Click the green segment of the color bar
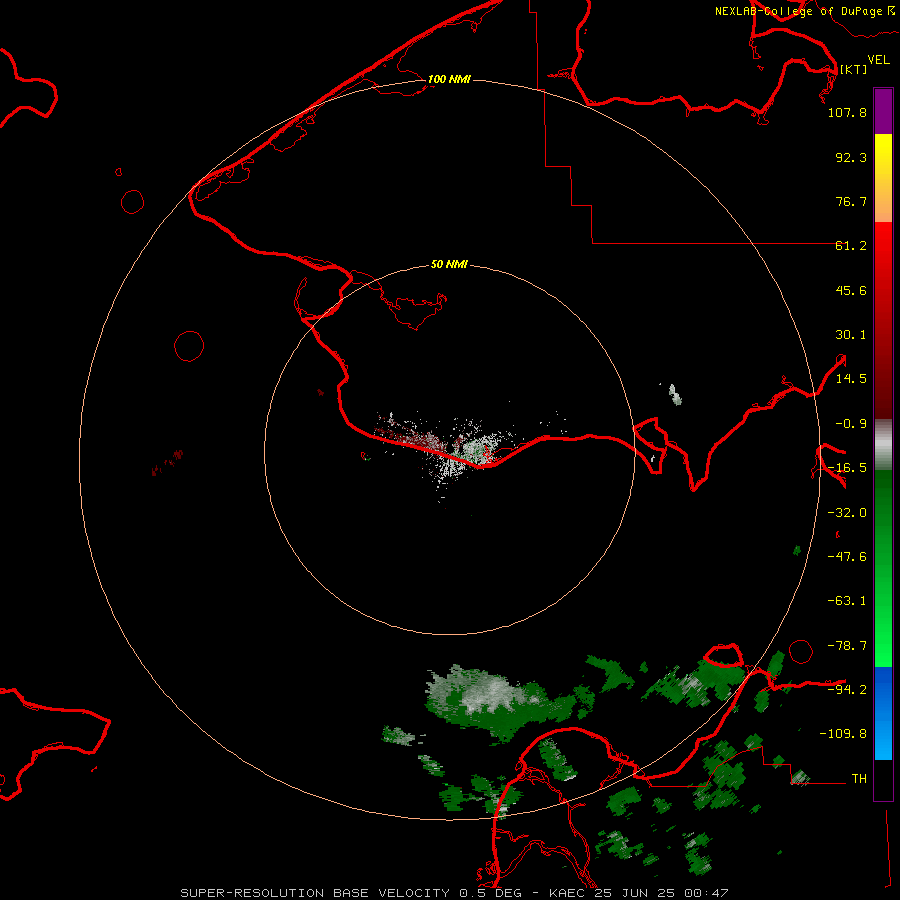Viewport: 900px width, 900px height. click(x=883, y=568)
